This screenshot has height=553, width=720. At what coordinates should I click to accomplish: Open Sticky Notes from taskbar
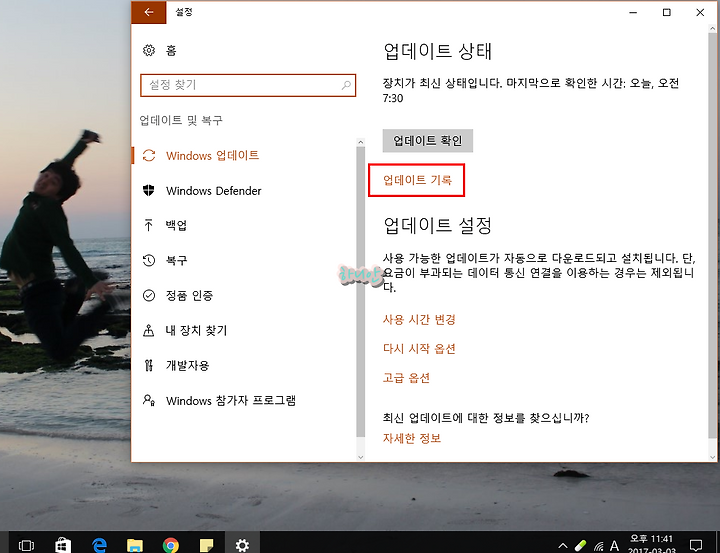[207, 545]
